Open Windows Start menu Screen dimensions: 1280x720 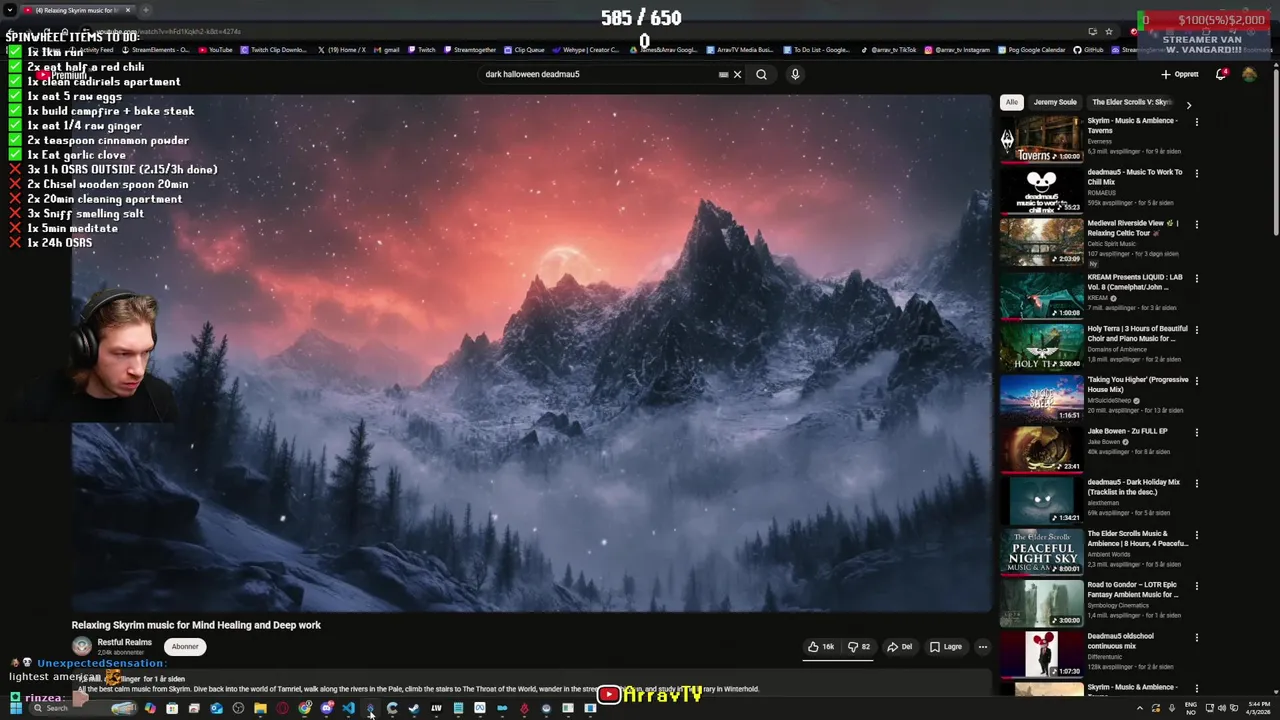(x=15, y=708)
